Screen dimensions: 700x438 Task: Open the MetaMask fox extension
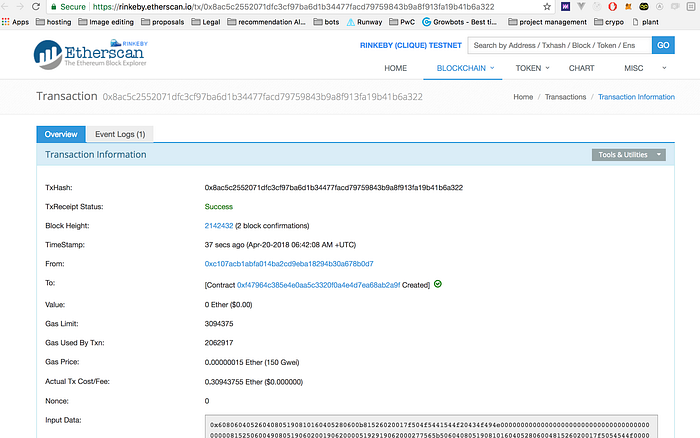point(628,6)
